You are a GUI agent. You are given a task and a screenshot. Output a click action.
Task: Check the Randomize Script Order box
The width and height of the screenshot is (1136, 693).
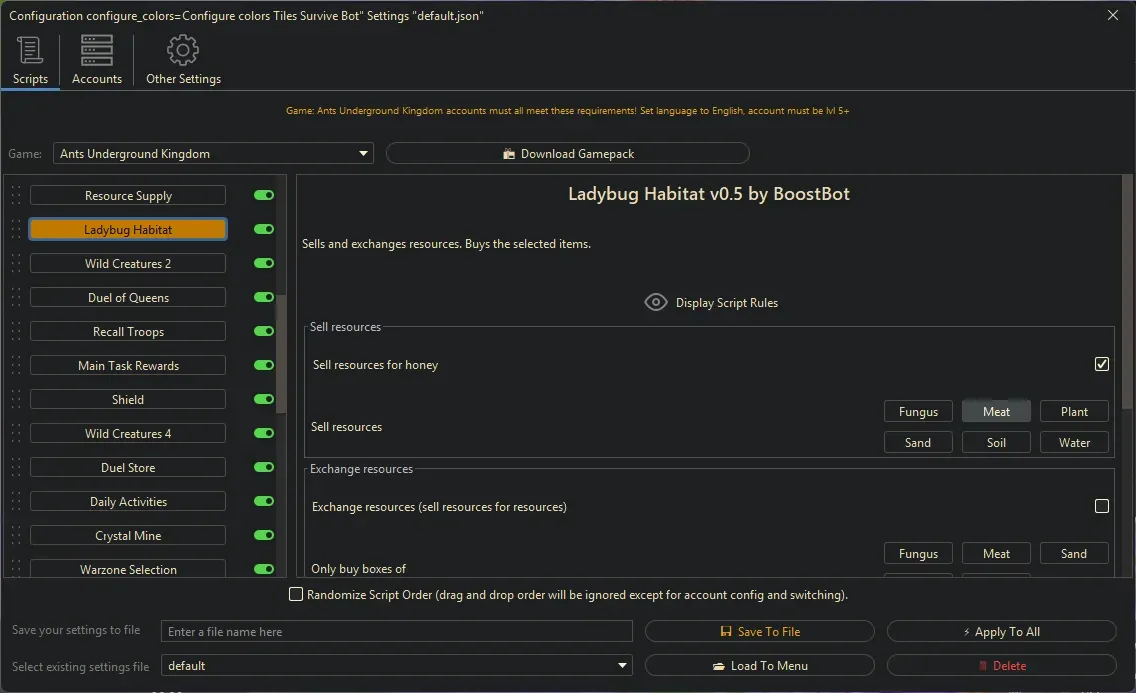coord(296,595)
